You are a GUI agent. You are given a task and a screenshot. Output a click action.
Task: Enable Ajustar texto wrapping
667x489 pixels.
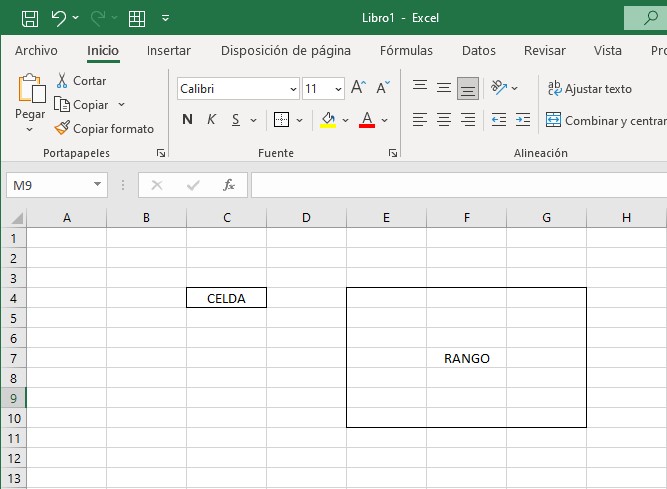click(x=590, y=88)
